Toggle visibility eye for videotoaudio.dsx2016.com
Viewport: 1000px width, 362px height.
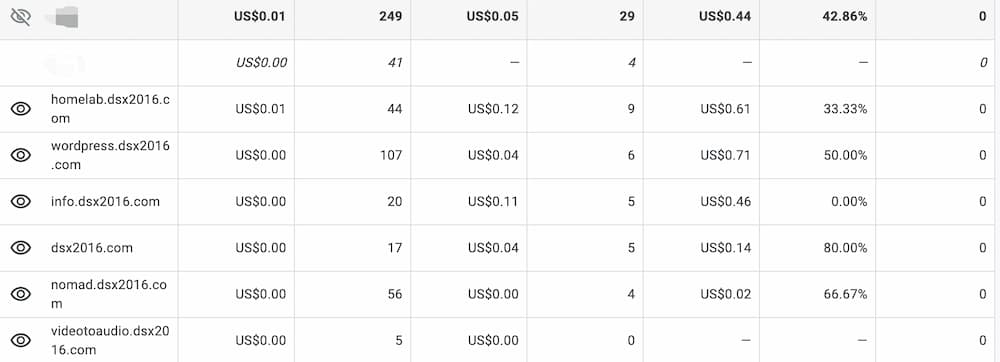tap(21, 340)
